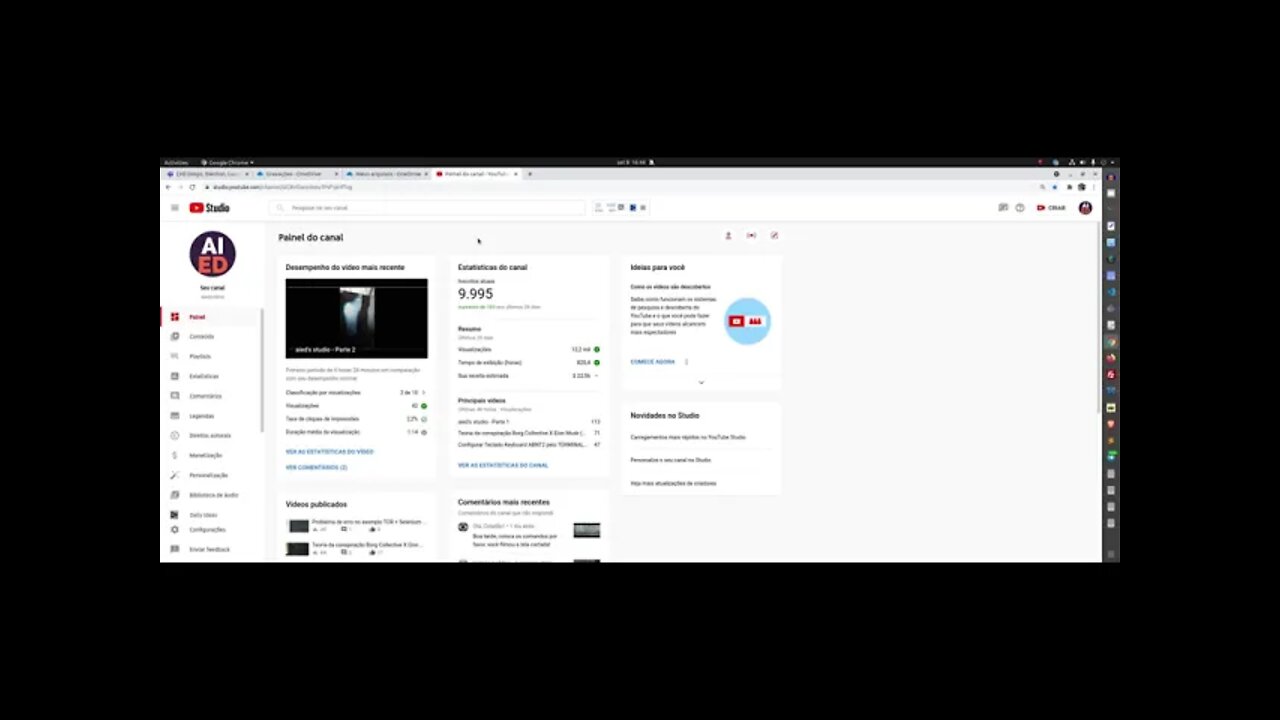
Task: Switch to the Meus arquivos - OneDrive tab
Action: [387, 174]
